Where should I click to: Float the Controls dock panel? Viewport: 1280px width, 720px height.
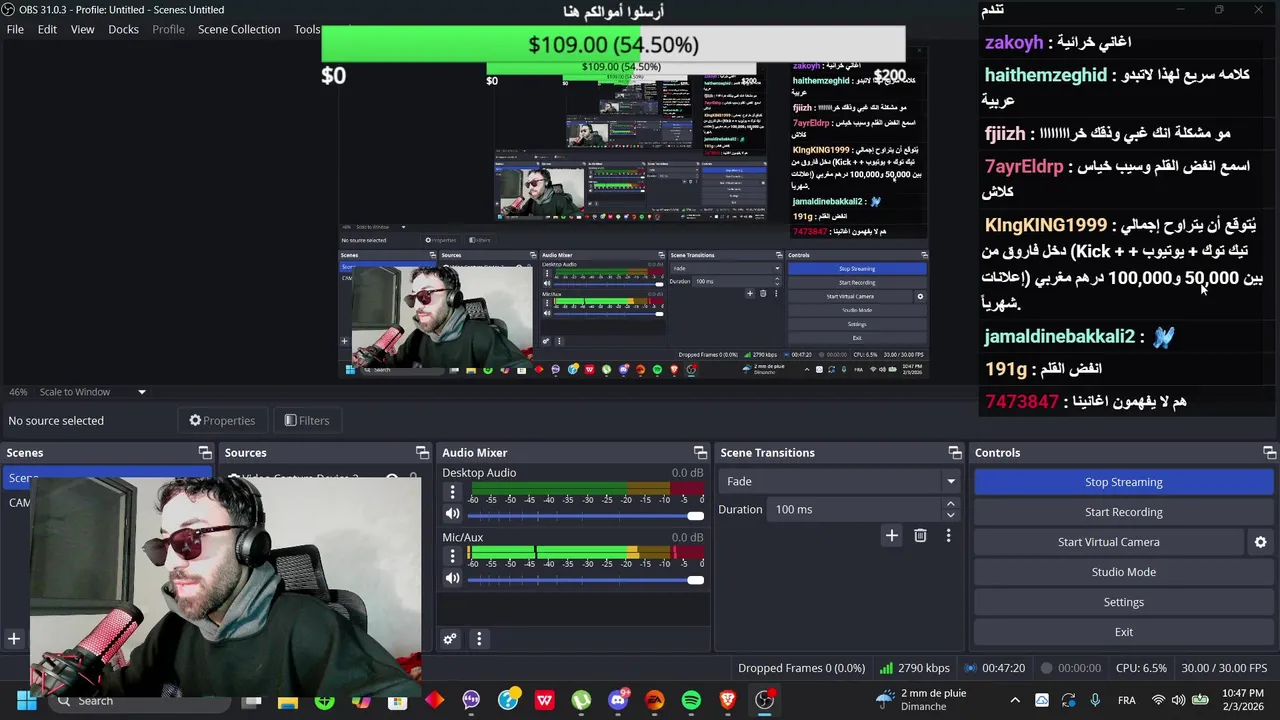click(1269, 453)
